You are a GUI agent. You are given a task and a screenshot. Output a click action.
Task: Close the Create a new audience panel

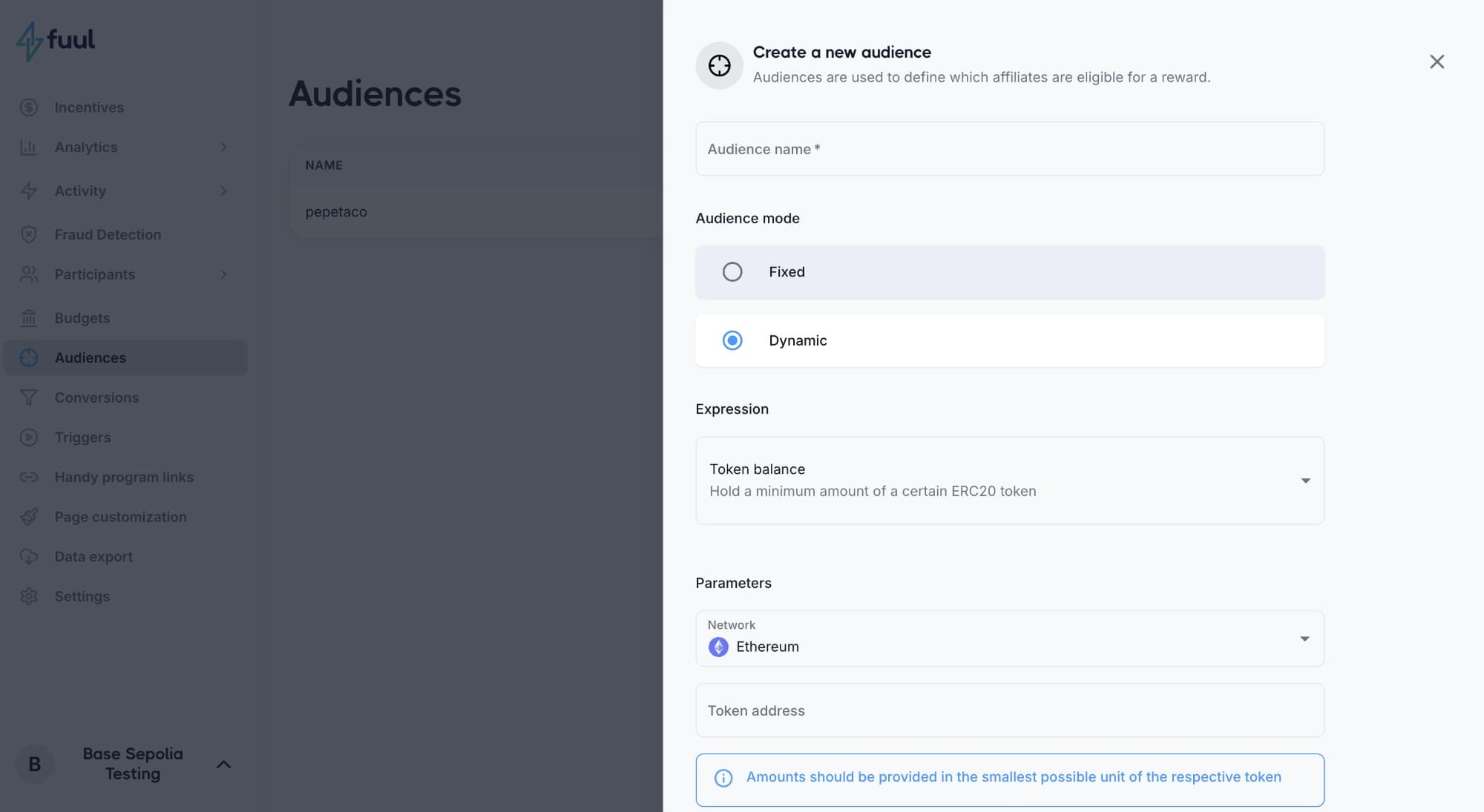tap(1437, 62)
